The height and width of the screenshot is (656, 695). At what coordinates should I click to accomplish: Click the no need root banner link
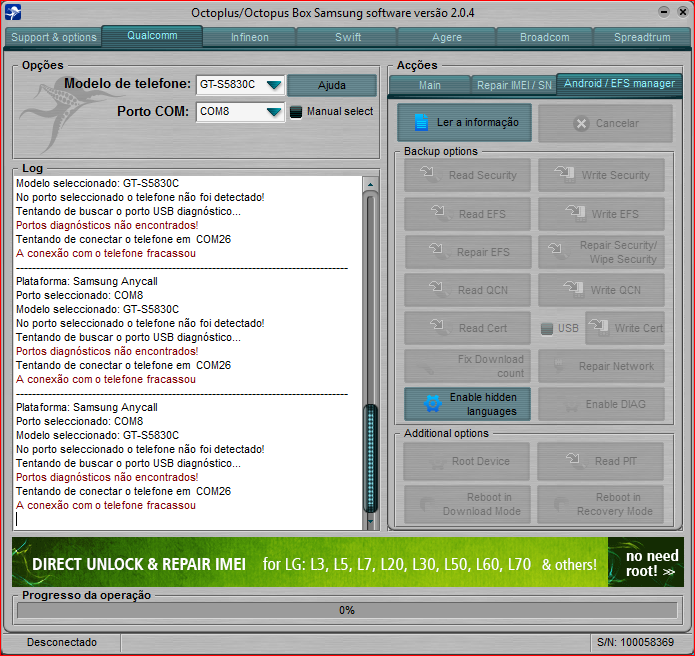pos(646,562)
